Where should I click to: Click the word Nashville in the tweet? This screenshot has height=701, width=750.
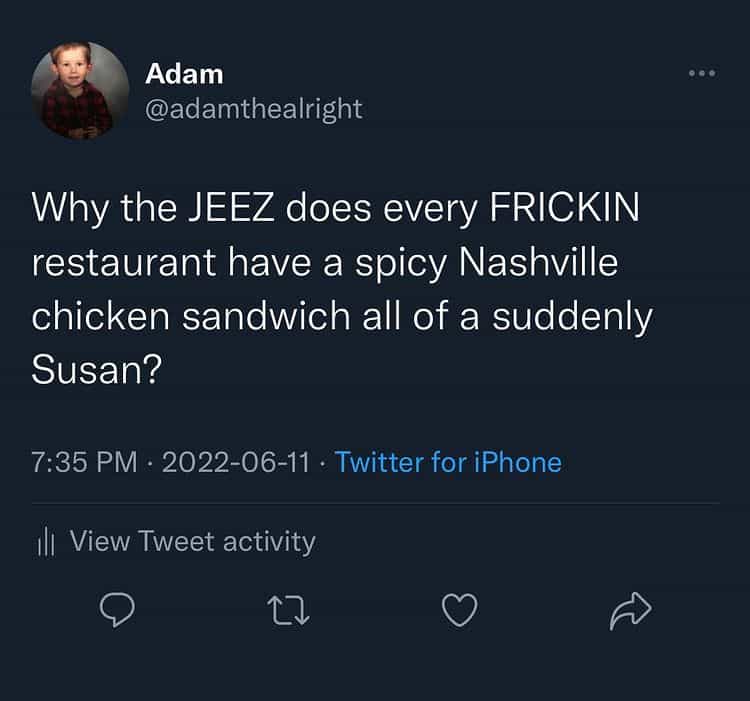[x=538, y=263]
